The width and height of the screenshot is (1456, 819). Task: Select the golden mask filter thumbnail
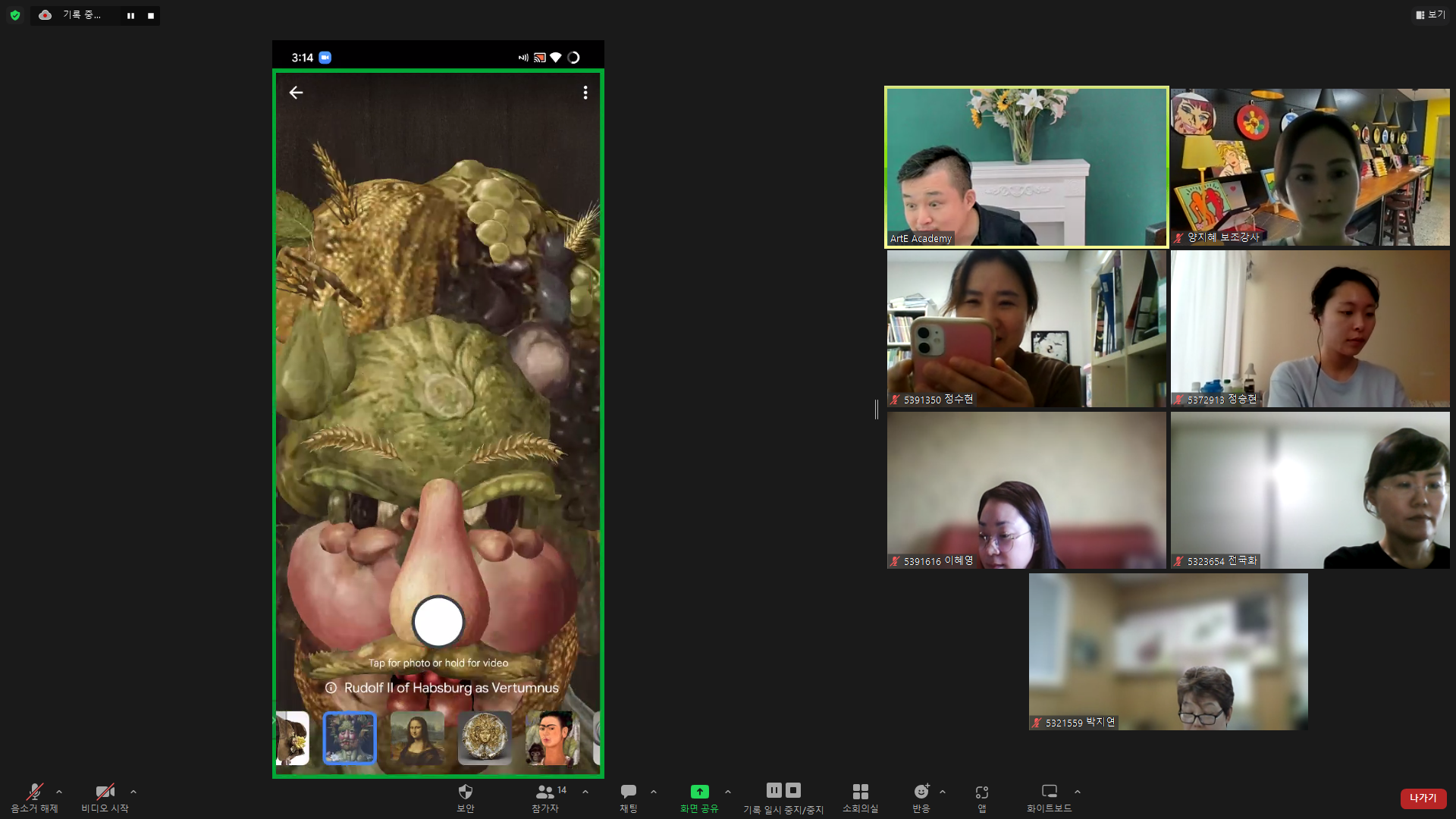click(x=485, y=738)
